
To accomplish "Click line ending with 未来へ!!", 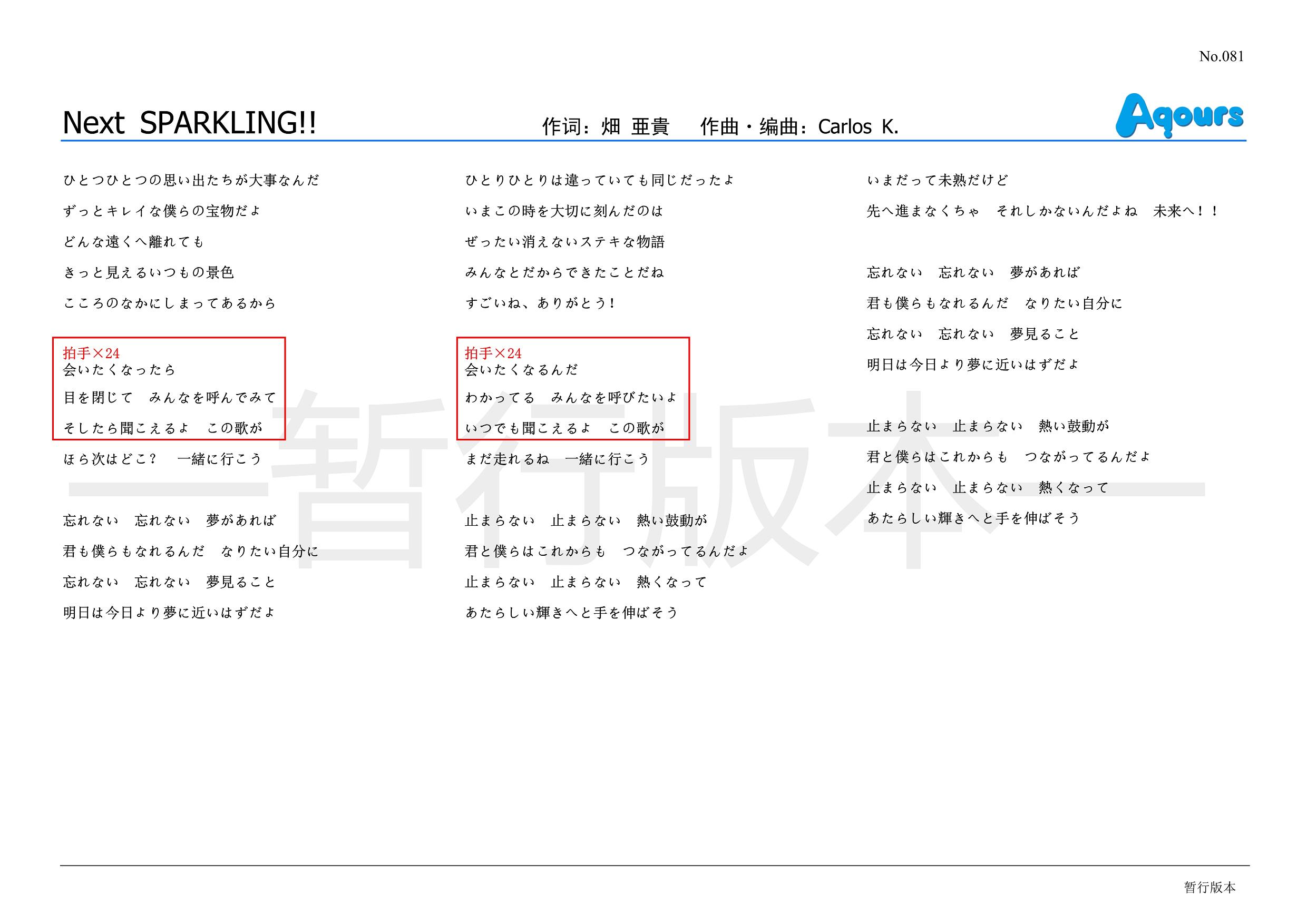I will 1042,211.
